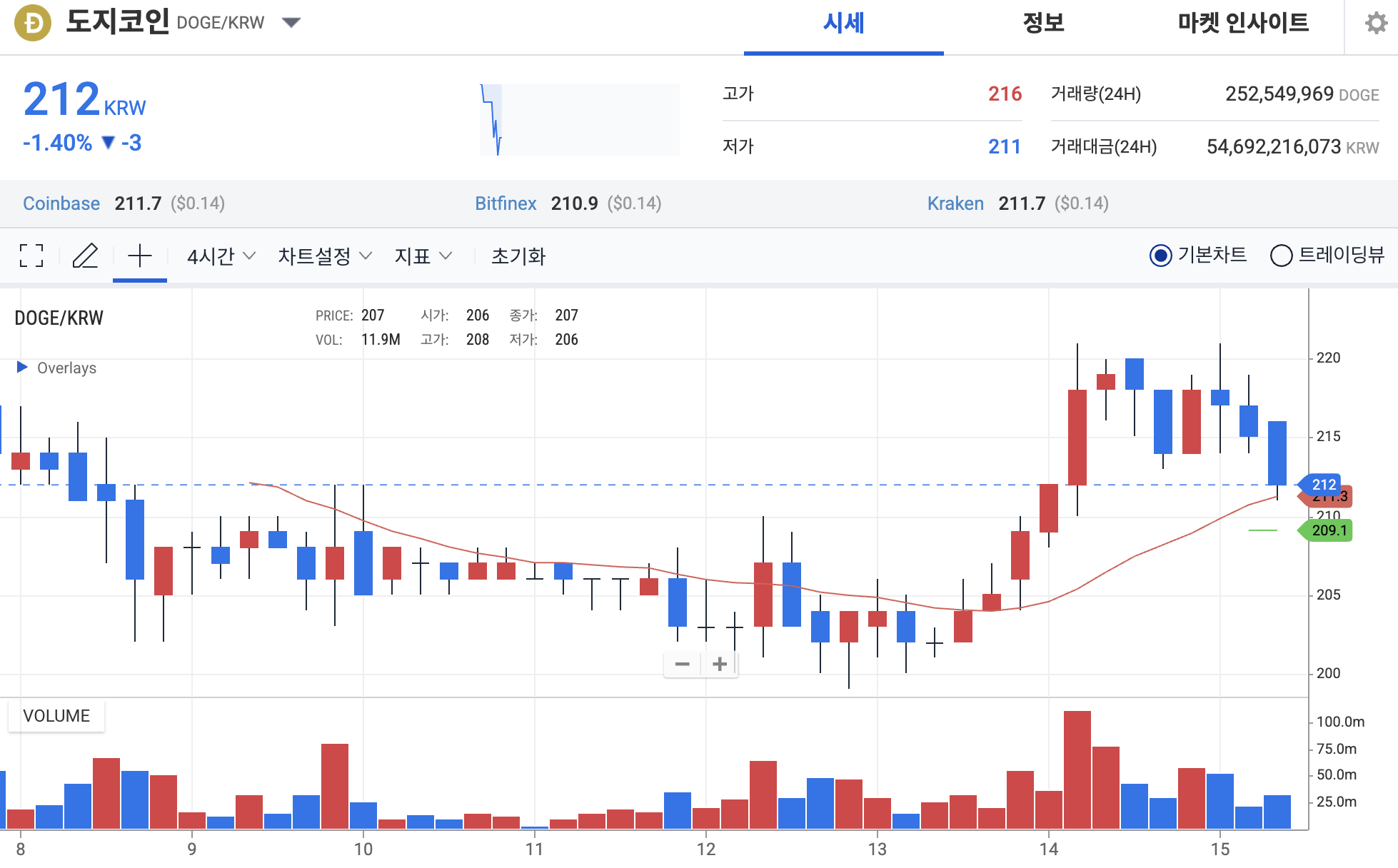Select the 기본차트 radio button

coord(1162,256)
